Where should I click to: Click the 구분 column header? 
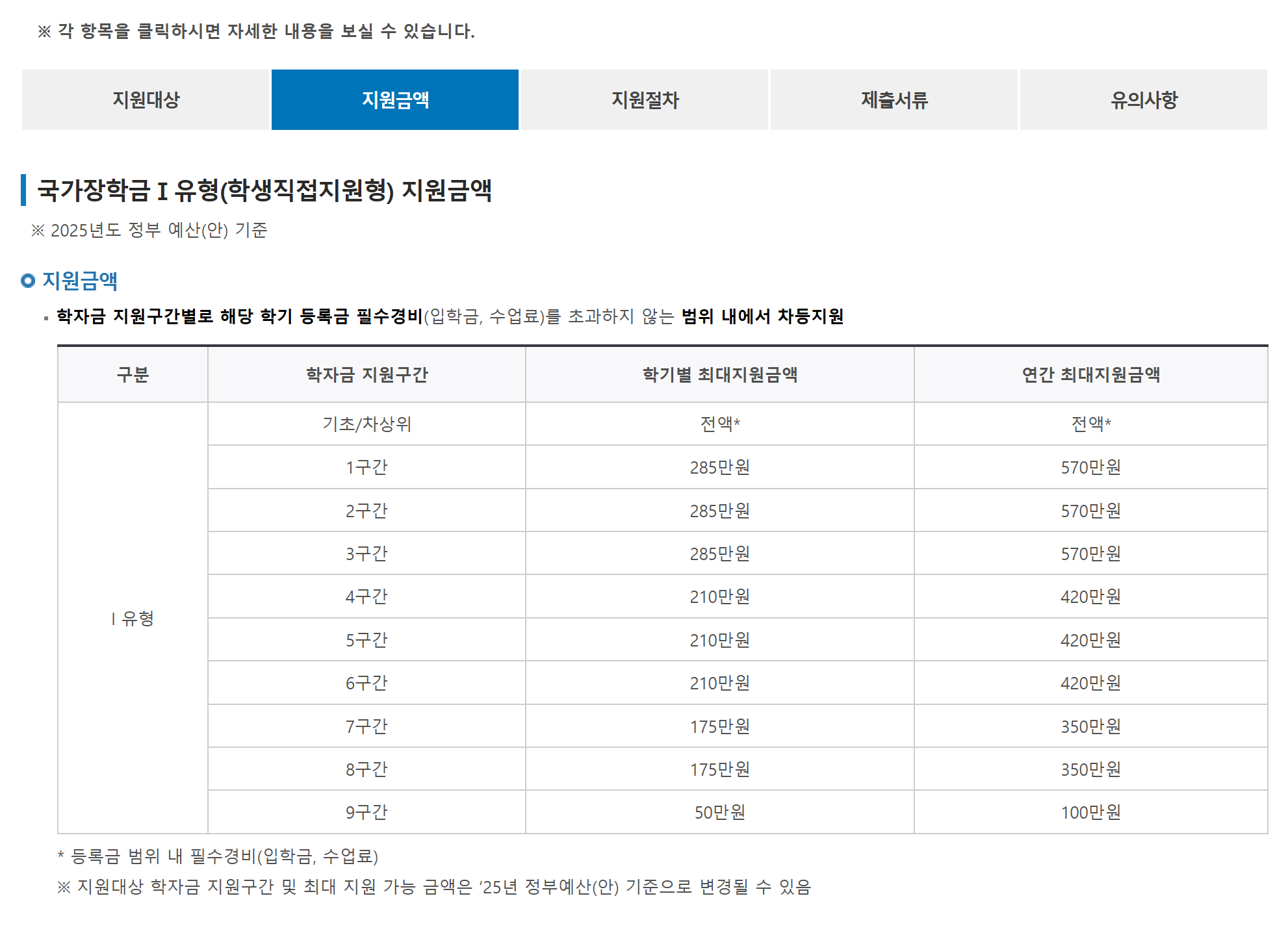click(133, 375)
